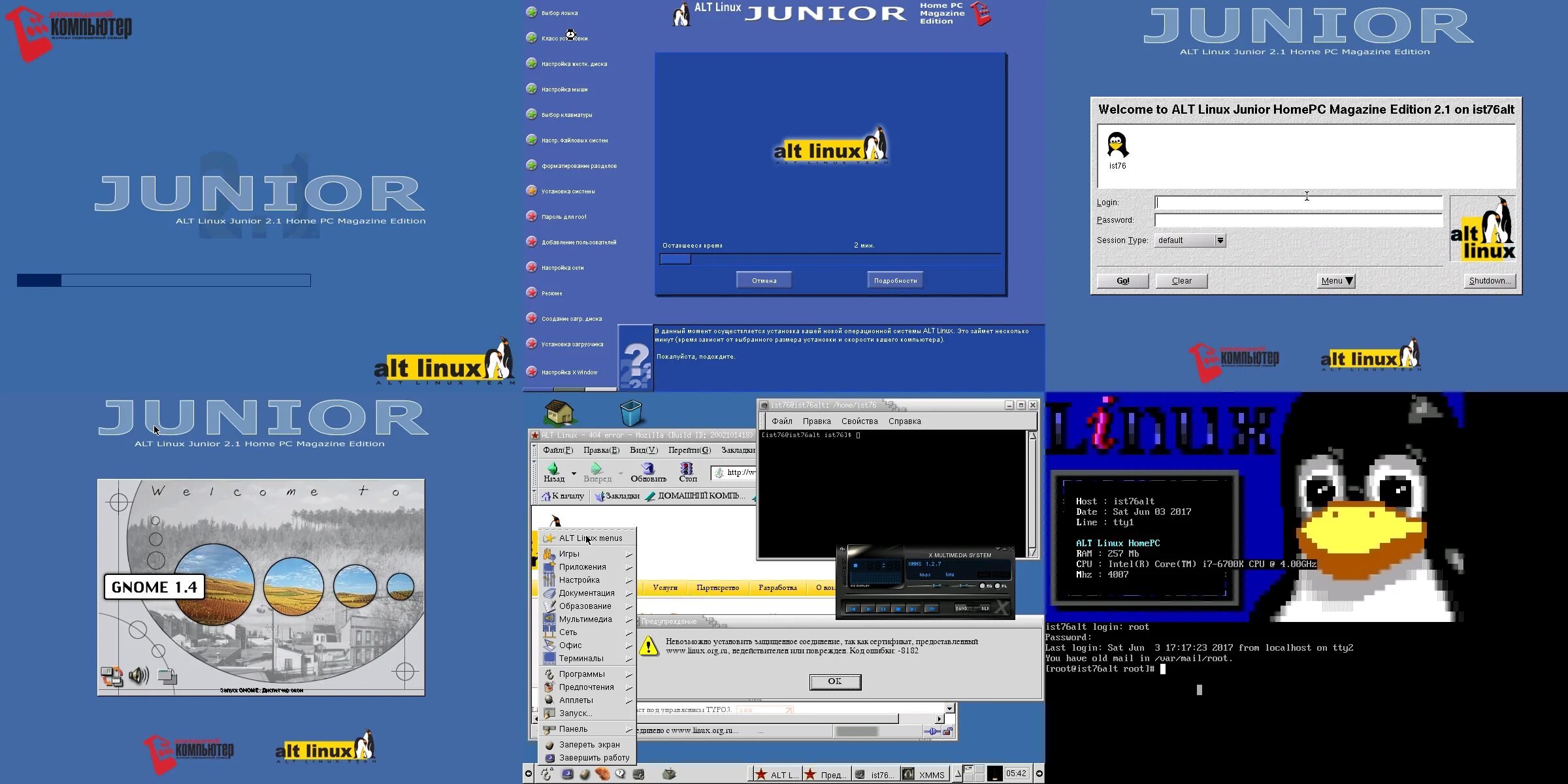This screenshot has width=1568, height=784.
Task: Click the Shutdown... button in login window
Action: click(1490, 281)
